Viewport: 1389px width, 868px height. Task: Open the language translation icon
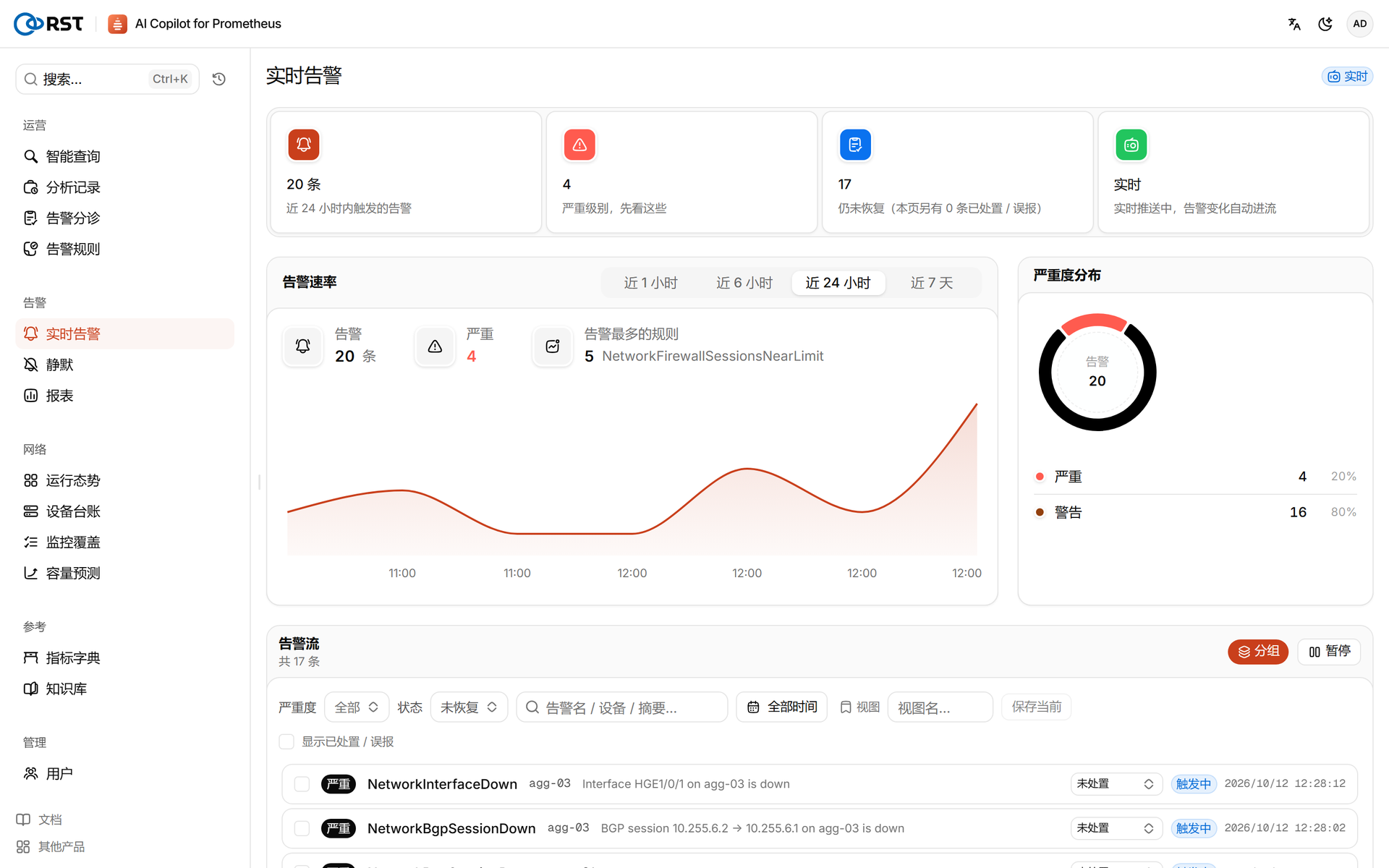[1294, 24]
